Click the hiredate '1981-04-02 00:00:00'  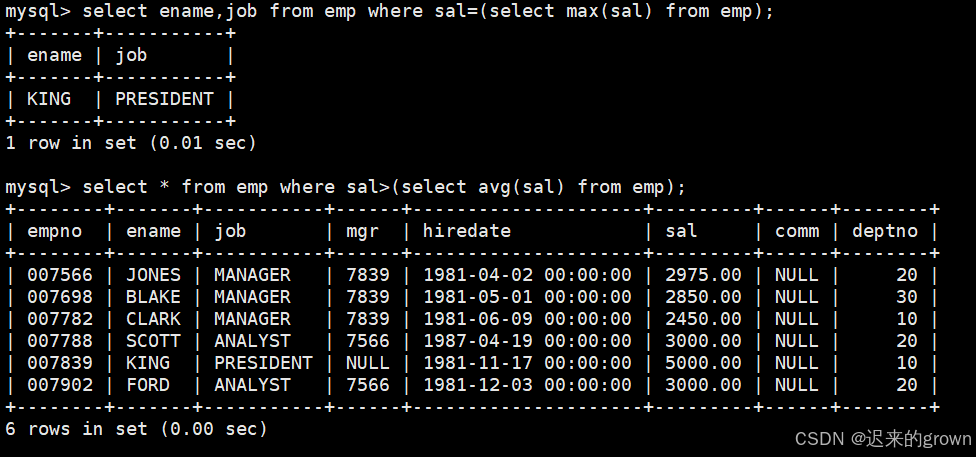pyautogui.click(x=527, y=275)
